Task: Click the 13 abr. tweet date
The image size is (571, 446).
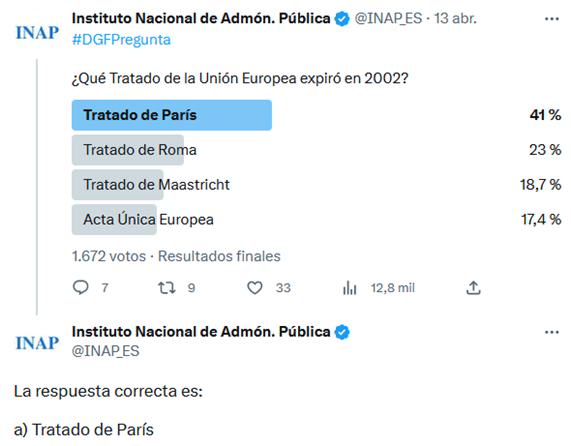Action: [x=455, y=18]
